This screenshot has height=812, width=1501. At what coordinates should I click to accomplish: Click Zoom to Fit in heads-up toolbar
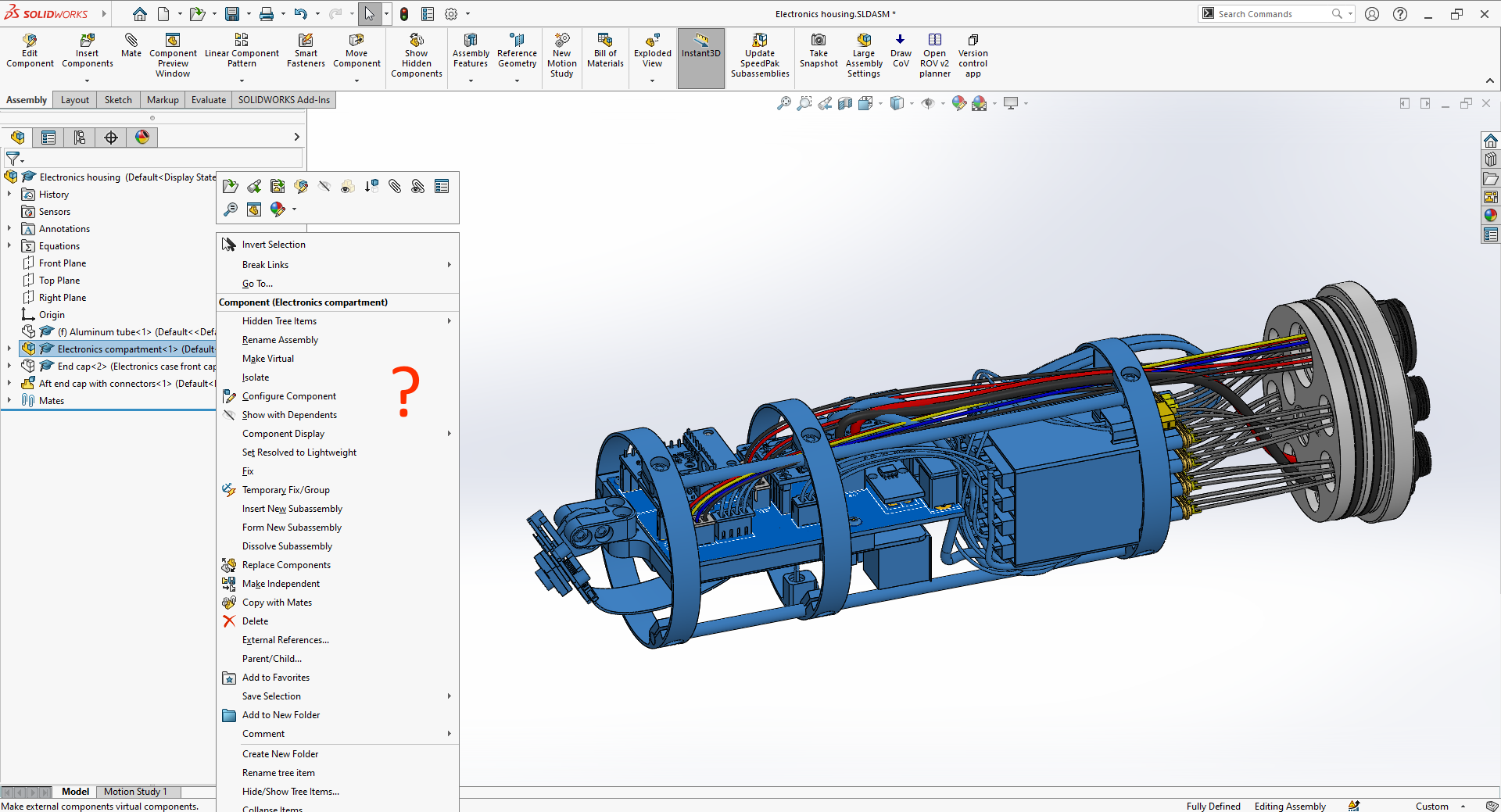(783, 103)
